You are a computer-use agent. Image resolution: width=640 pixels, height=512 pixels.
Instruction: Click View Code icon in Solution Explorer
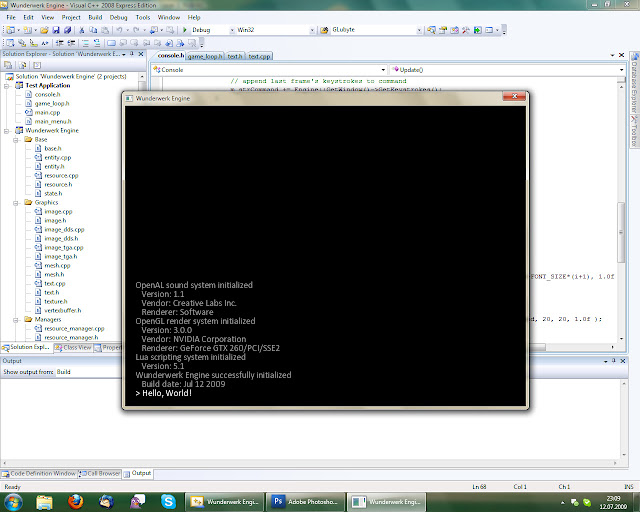pos(37,65)
